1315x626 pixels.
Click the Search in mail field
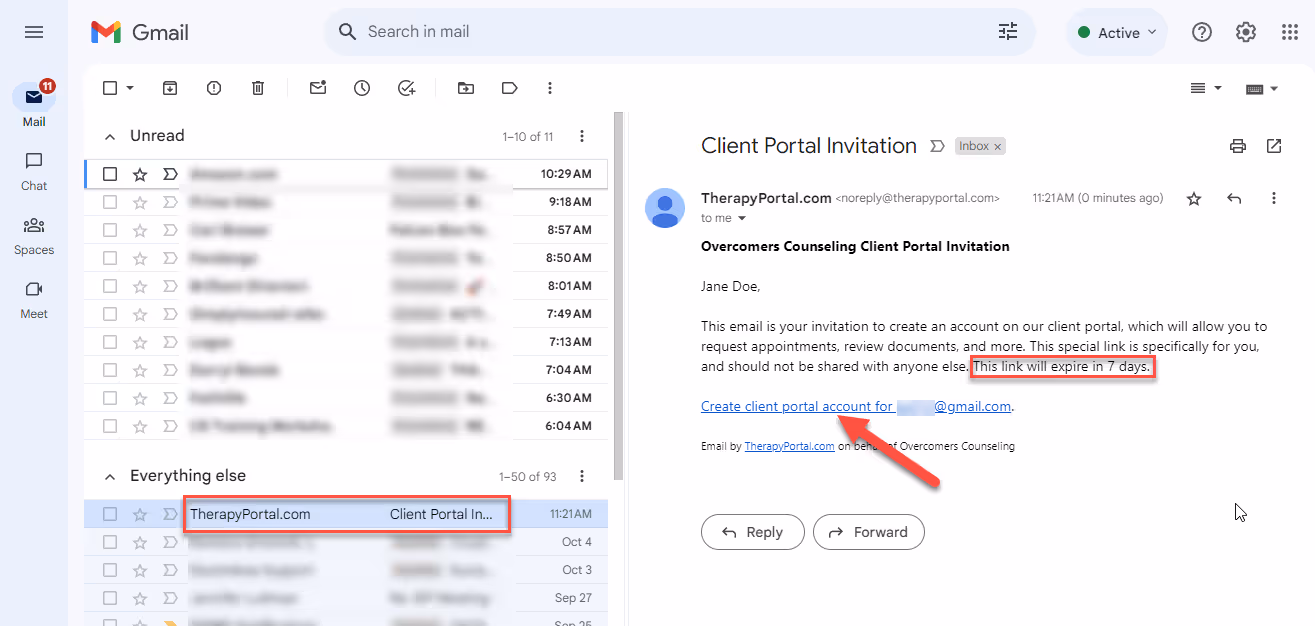pyautogui.click(x=600, y=31)
